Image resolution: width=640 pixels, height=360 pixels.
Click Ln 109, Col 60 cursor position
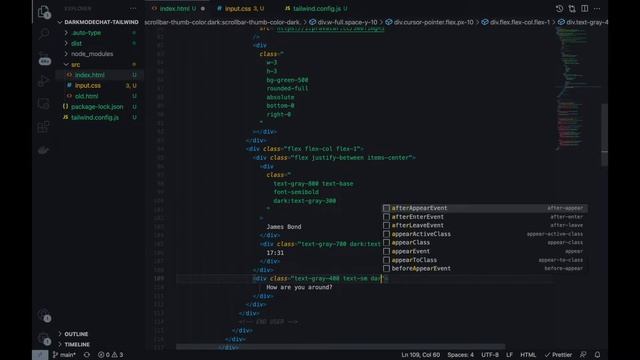pos(420,355)
